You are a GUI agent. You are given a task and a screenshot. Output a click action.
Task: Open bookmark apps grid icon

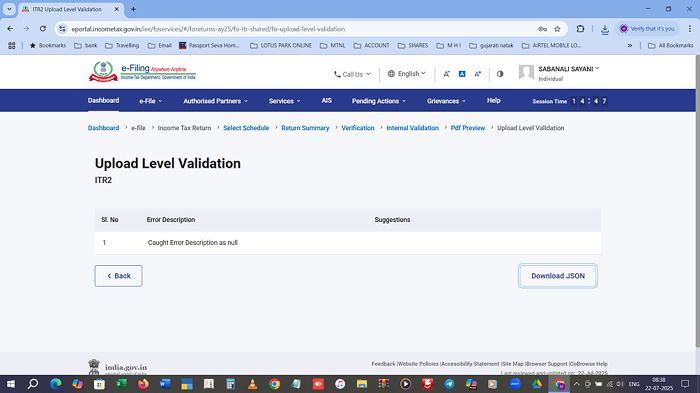[12, 46]
